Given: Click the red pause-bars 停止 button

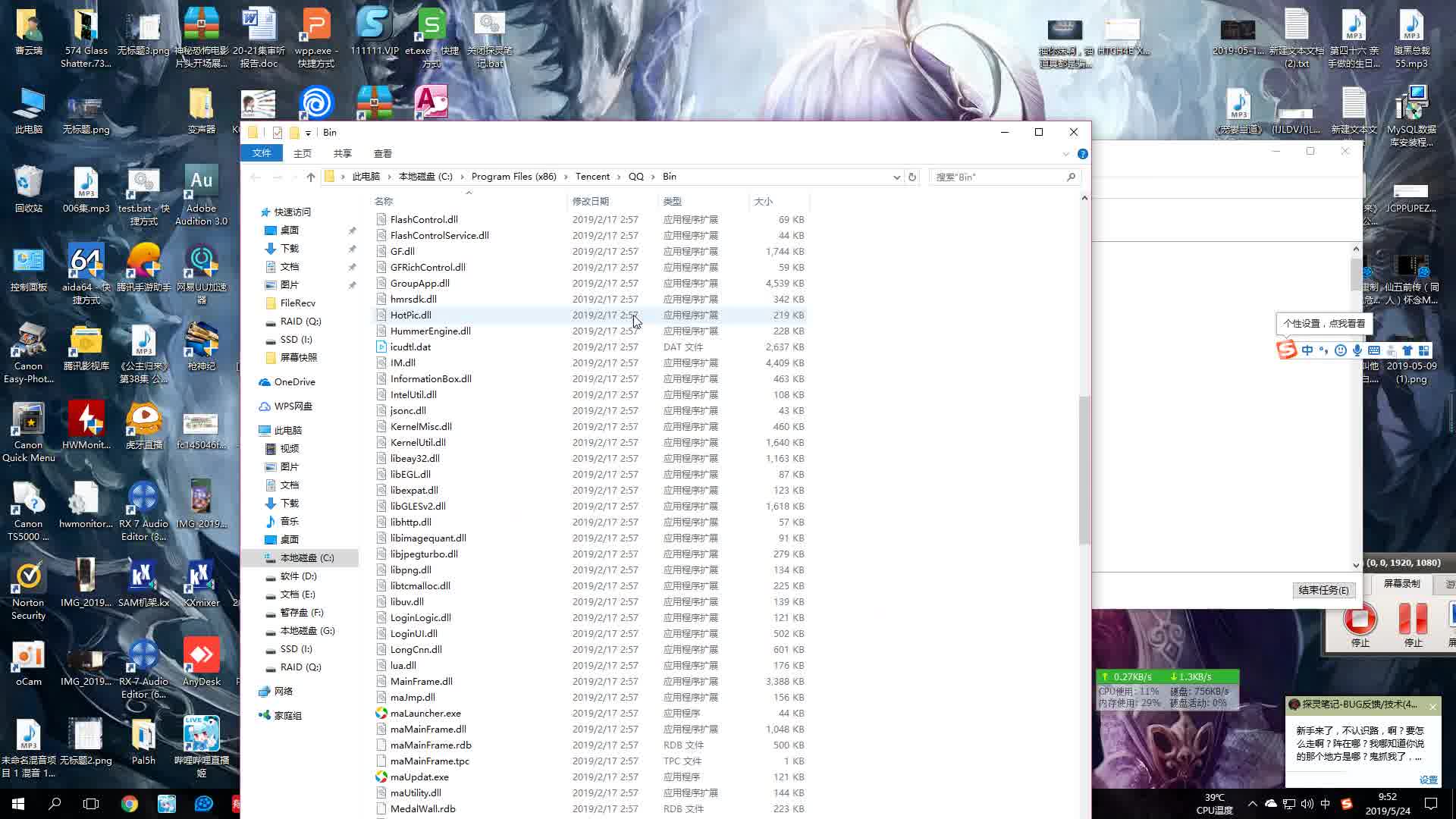Looking at the screenshot, I should pos(1413,620).
